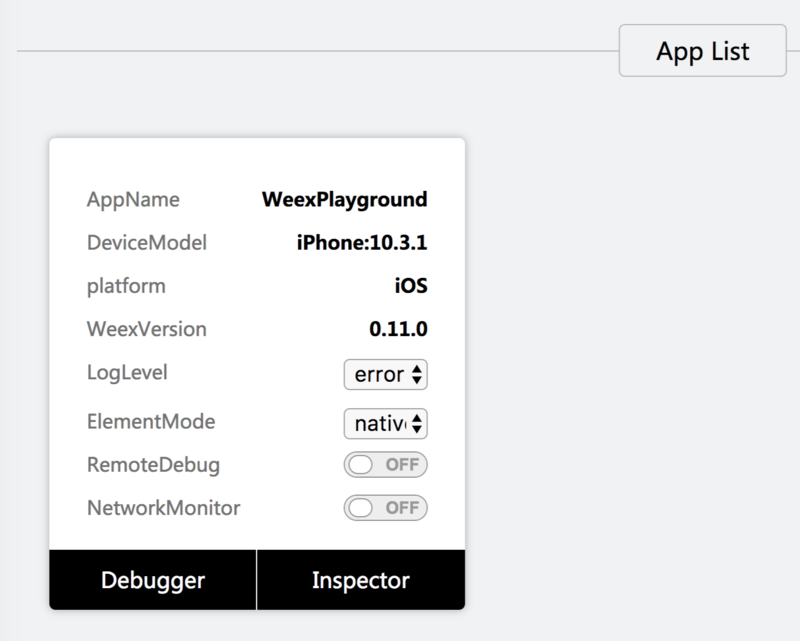Viewport: 800px width, 641px height.
Task: Launch the Debugger button
Action: 153,580
